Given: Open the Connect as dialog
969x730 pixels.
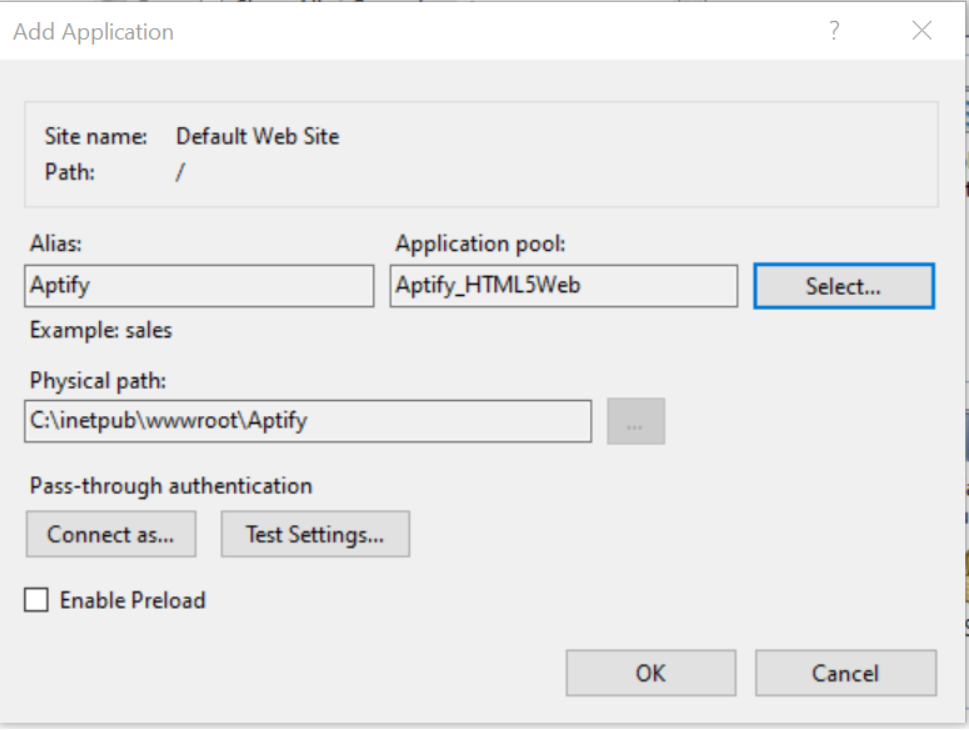Looking at the screenshot, I should point(111,534).
